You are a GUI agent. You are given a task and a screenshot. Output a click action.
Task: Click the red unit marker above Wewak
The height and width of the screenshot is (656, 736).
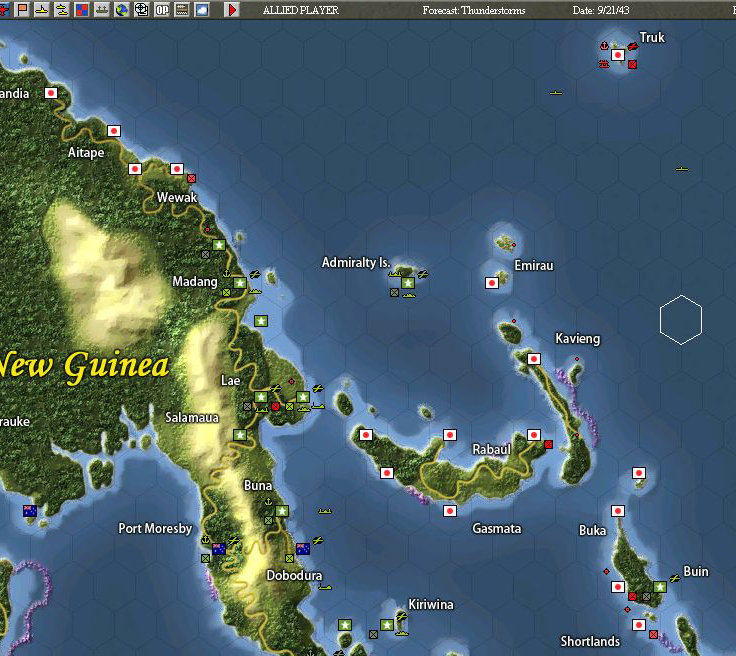(x=191, y=178)
